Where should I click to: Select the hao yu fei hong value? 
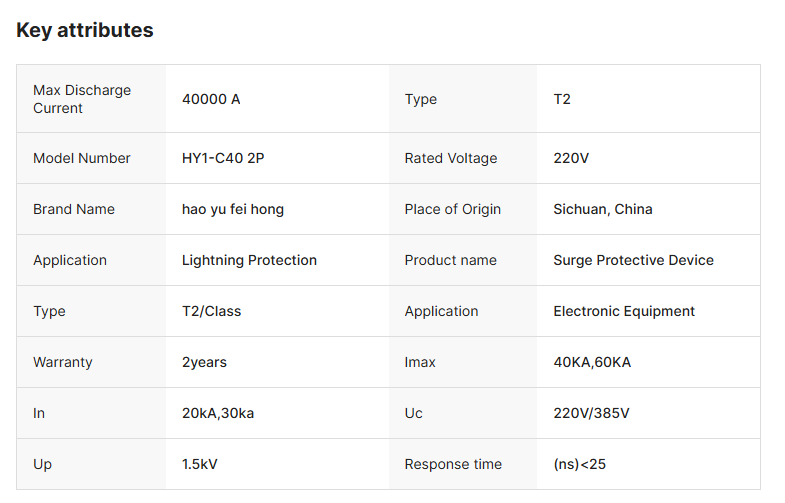coord(233,209)
